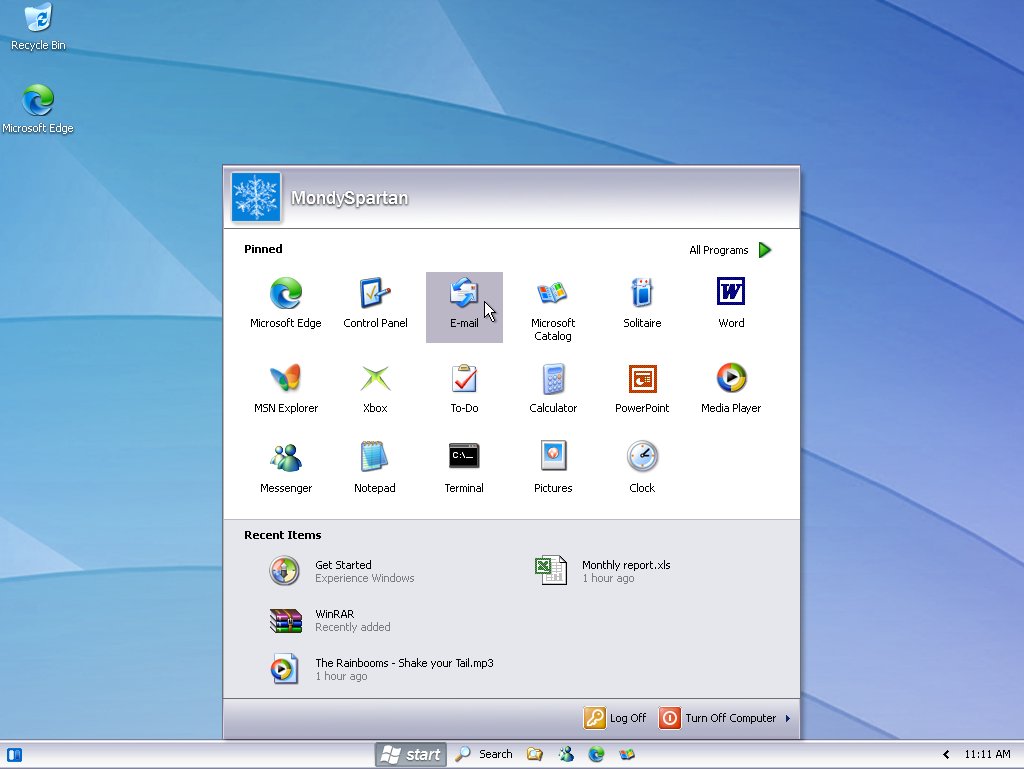
Task: Launch Calculator from pinned apps
Action: [x=553, y=388]
